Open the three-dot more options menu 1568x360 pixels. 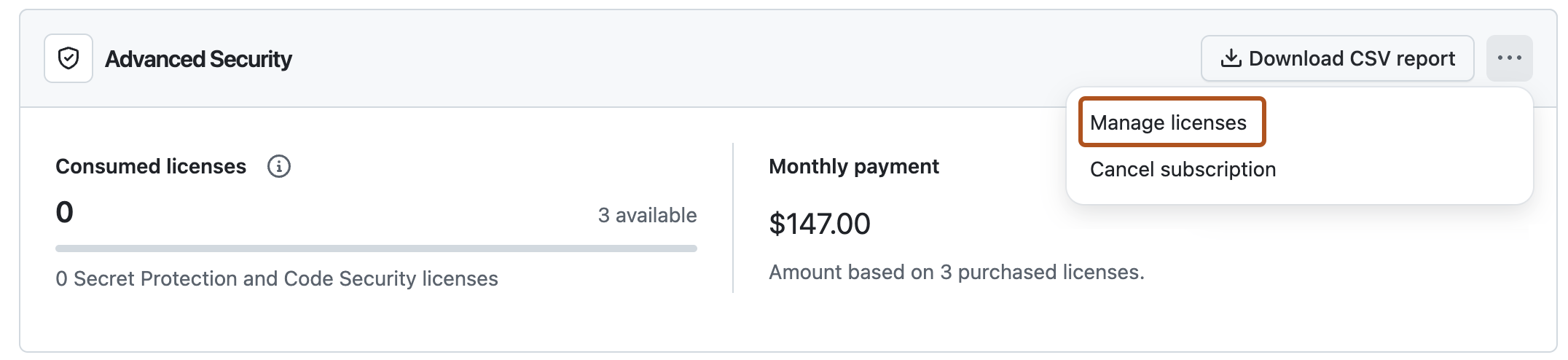coord(1509,58)
